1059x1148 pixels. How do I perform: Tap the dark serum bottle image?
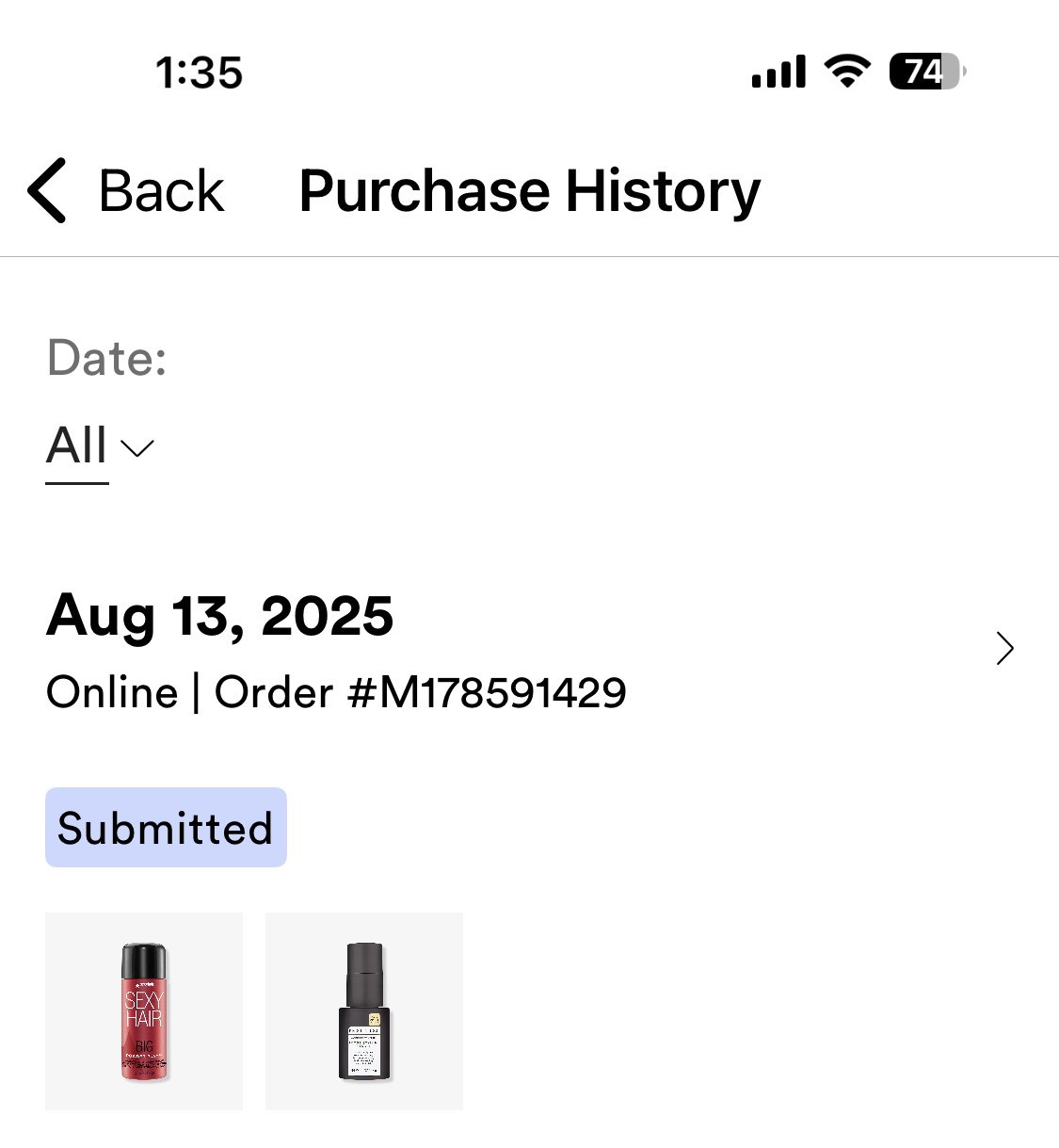point(364,1011)
